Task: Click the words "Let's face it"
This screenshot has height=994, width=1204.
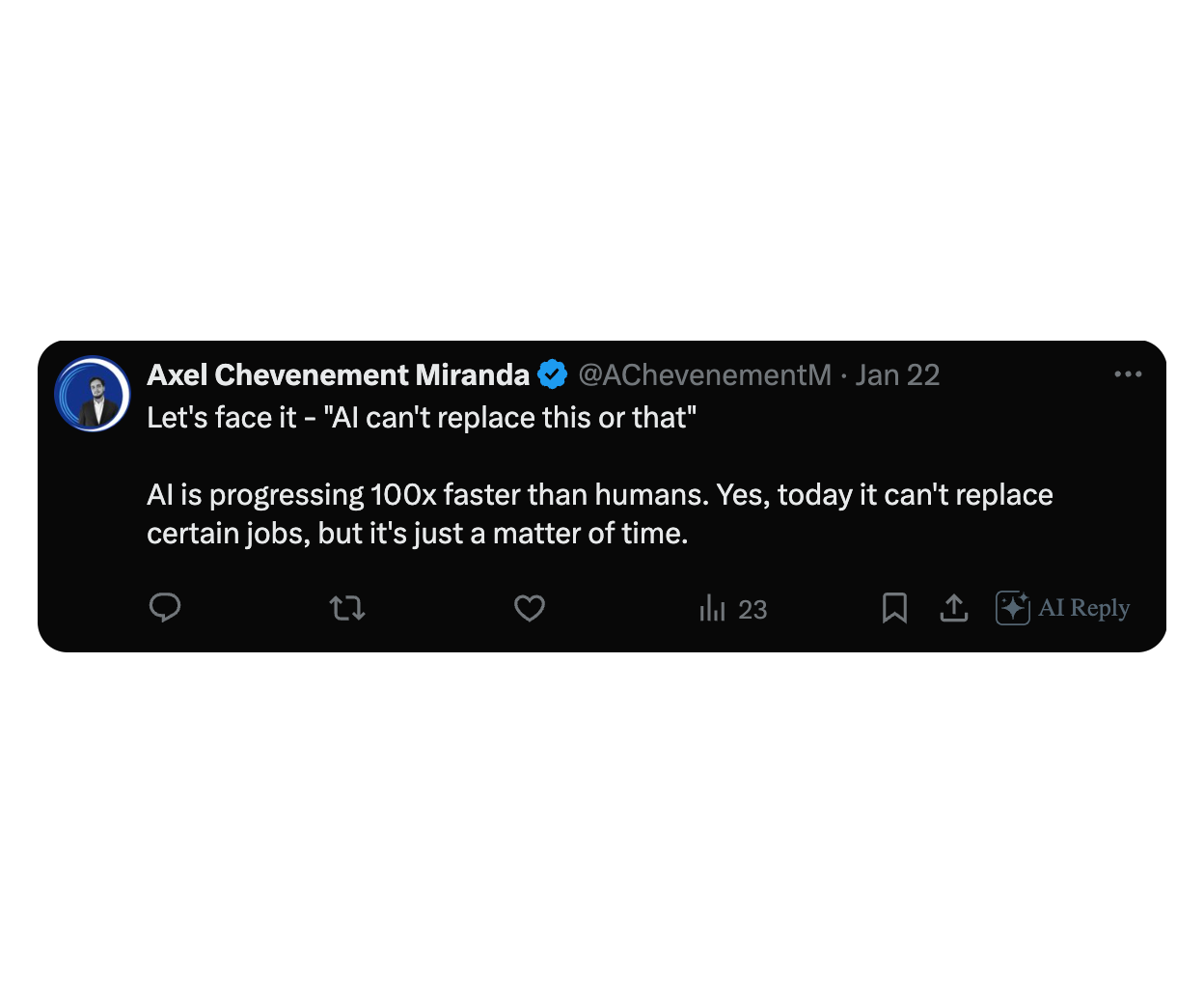Action: click(x=222, y=418)
